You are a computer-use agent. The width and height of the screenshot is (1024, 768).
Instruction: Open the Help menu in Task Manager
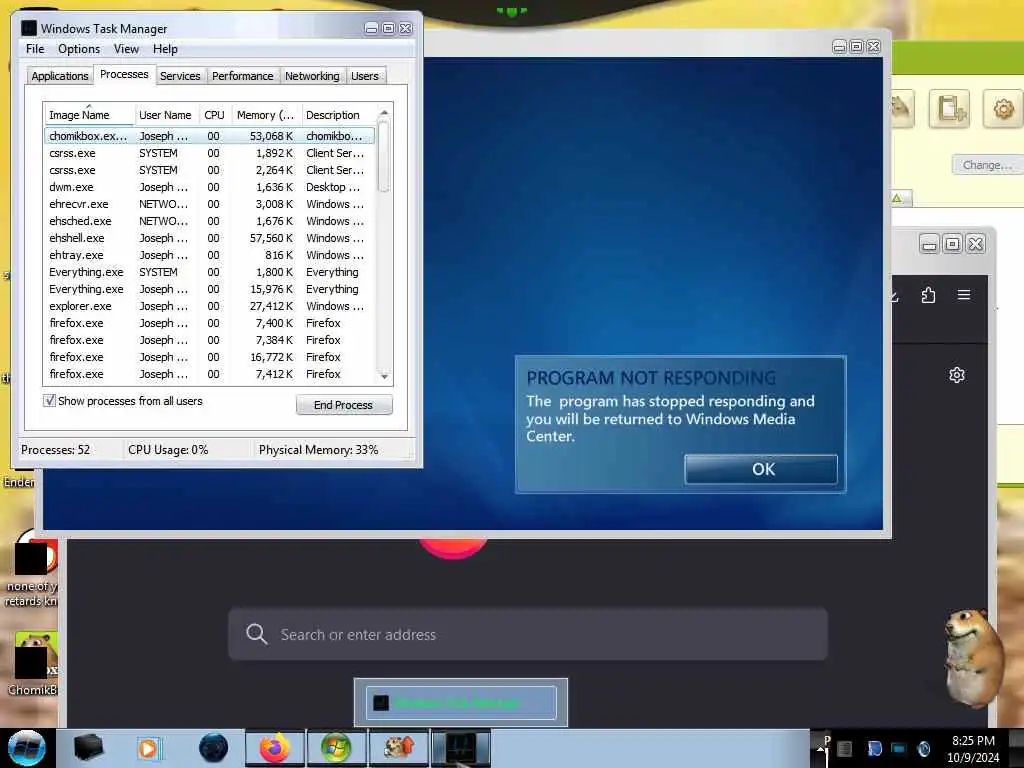point(165,49)
